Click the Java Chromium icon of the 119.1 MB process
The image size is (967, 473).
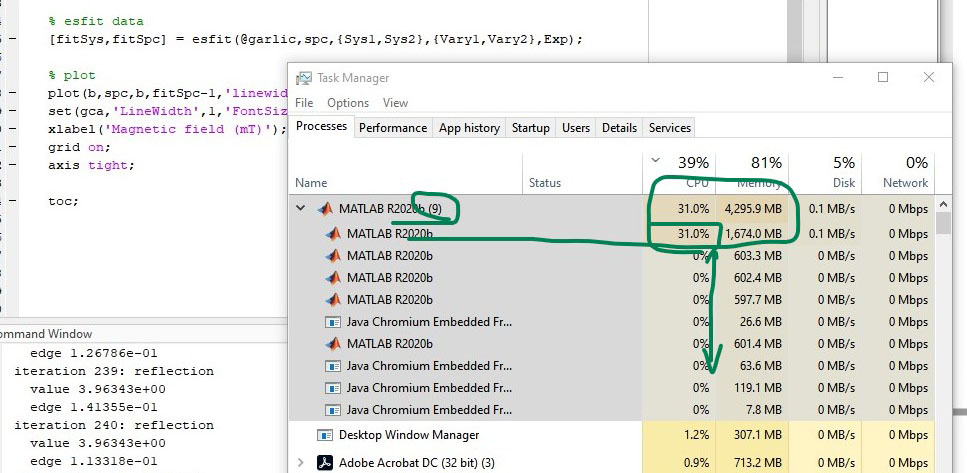(333, 388)
